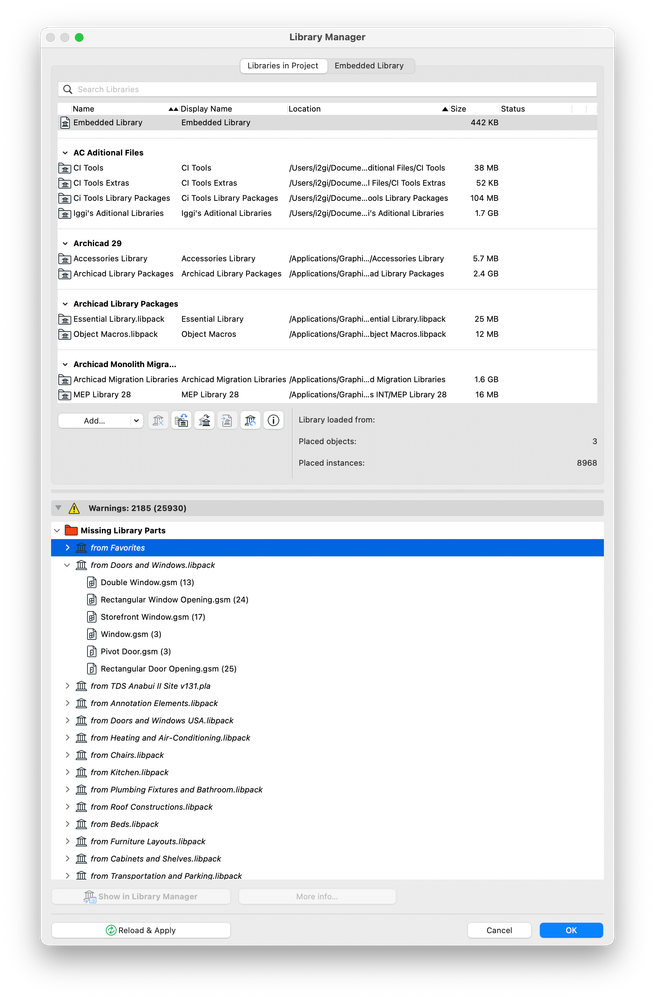
Task: Select from Doors and Windows USA.libpack
Action: point(162,721)
